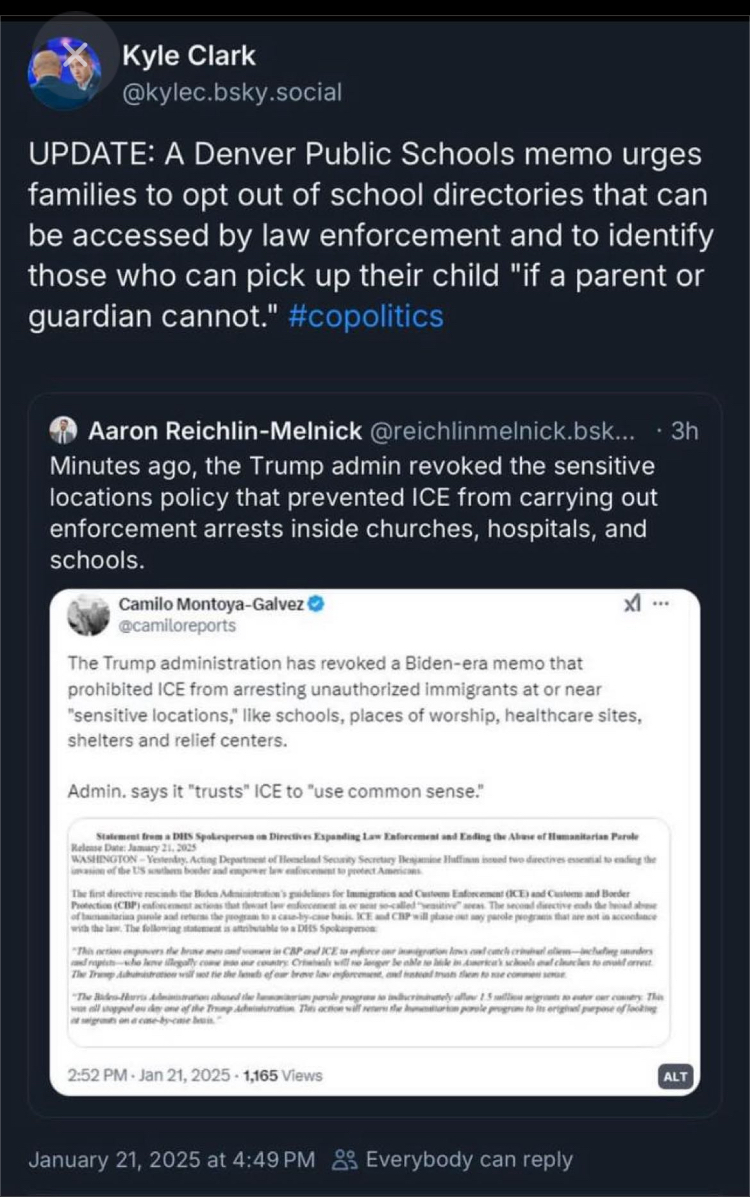The image size is (750, 1197).
Task: Open the DHS statement document image
Action: pyautogui.click(x=369, y=933)
